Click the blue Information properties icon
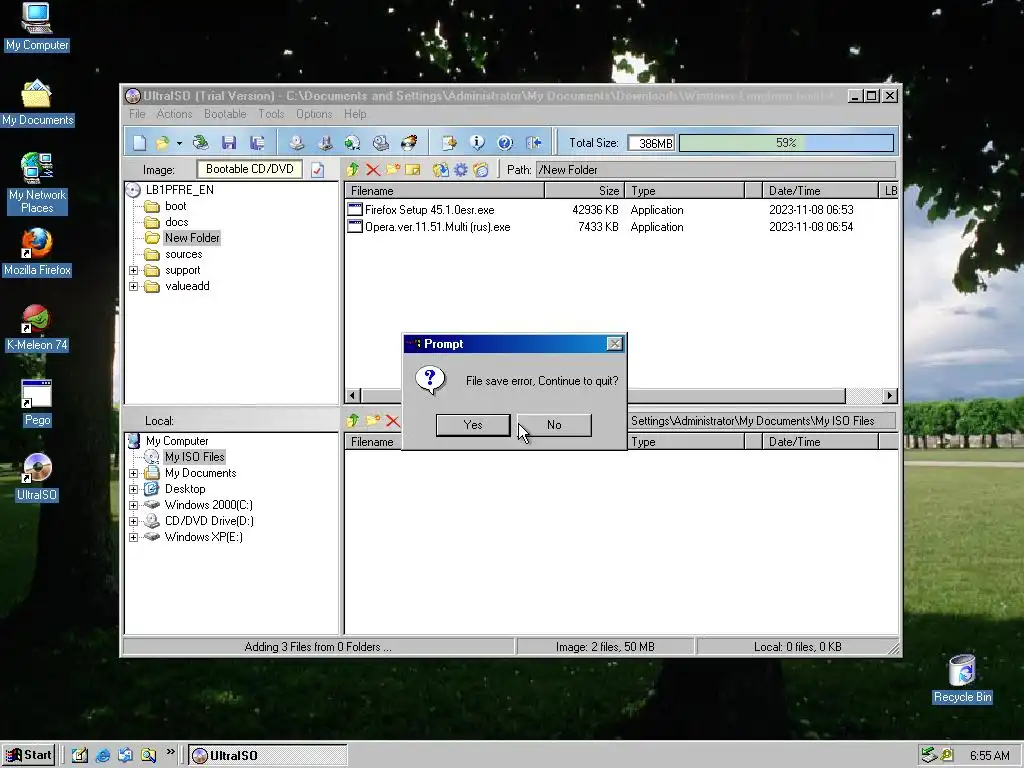 477,142
